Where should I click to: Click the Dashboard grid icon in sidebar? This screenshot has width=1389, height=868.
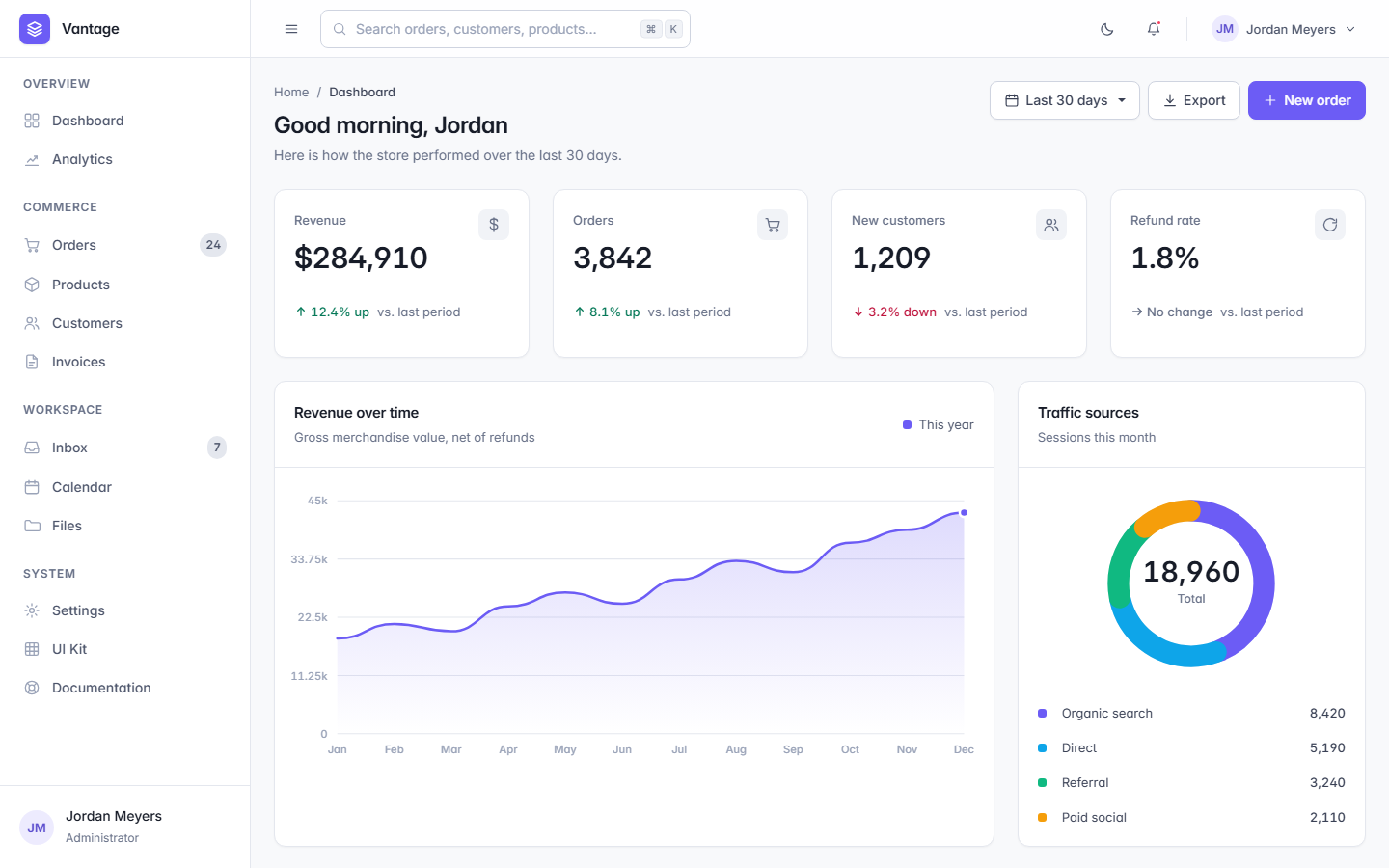coord(32,121)
